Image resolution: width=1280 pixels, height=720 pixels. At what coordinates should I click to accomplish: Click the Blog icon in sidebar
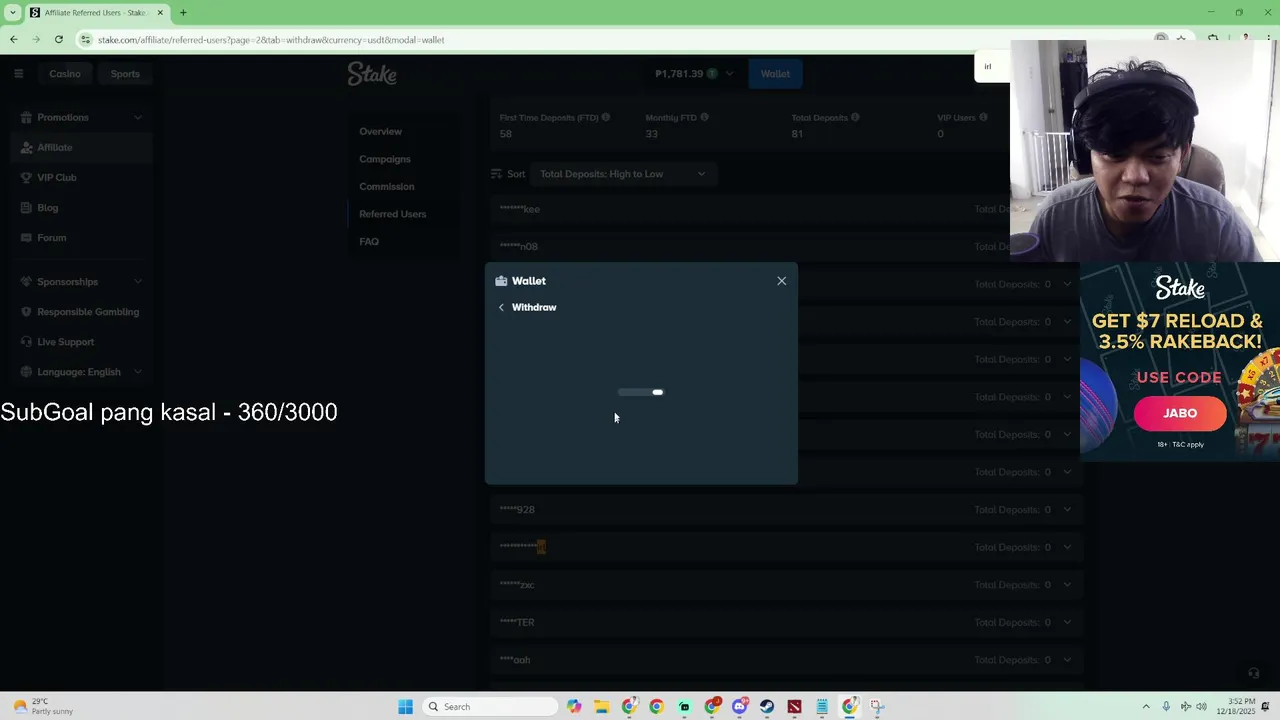click(x=27, y=207)
